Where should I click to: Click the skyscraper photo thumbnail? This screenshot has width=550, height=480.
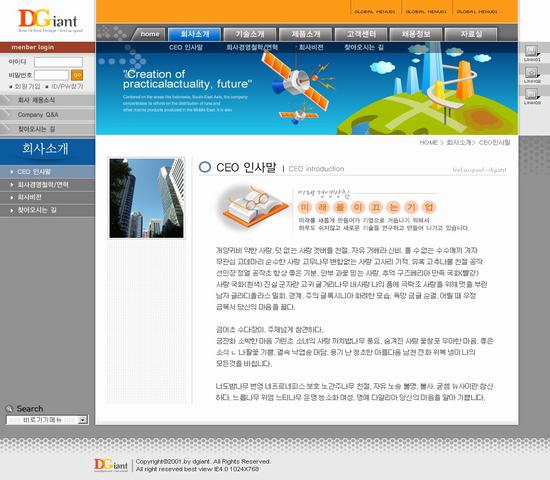pyautogui.click(x=146, y=198)
